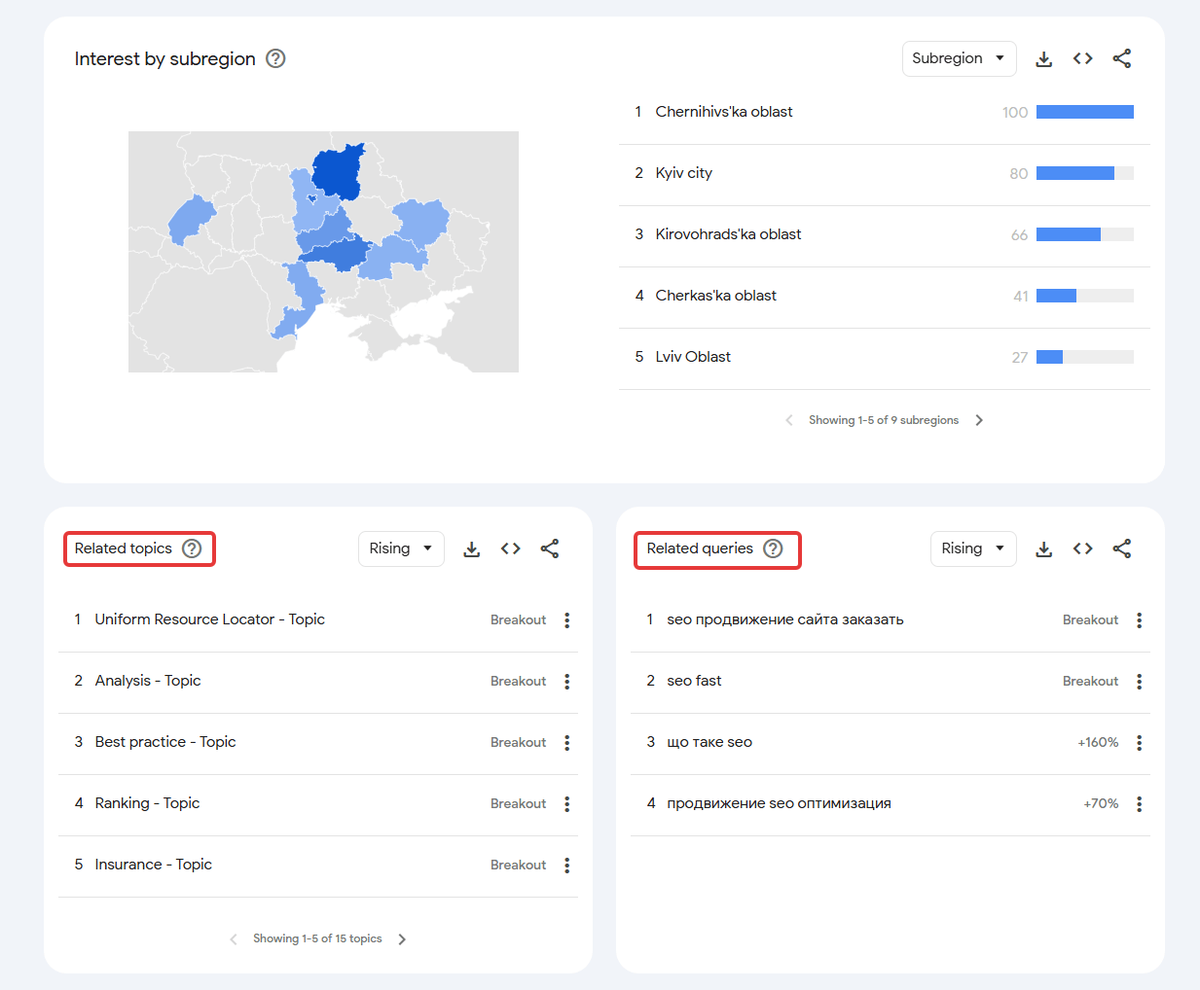
Task: Open more options for seo fast query
Action: click(x=1139, y=681)
